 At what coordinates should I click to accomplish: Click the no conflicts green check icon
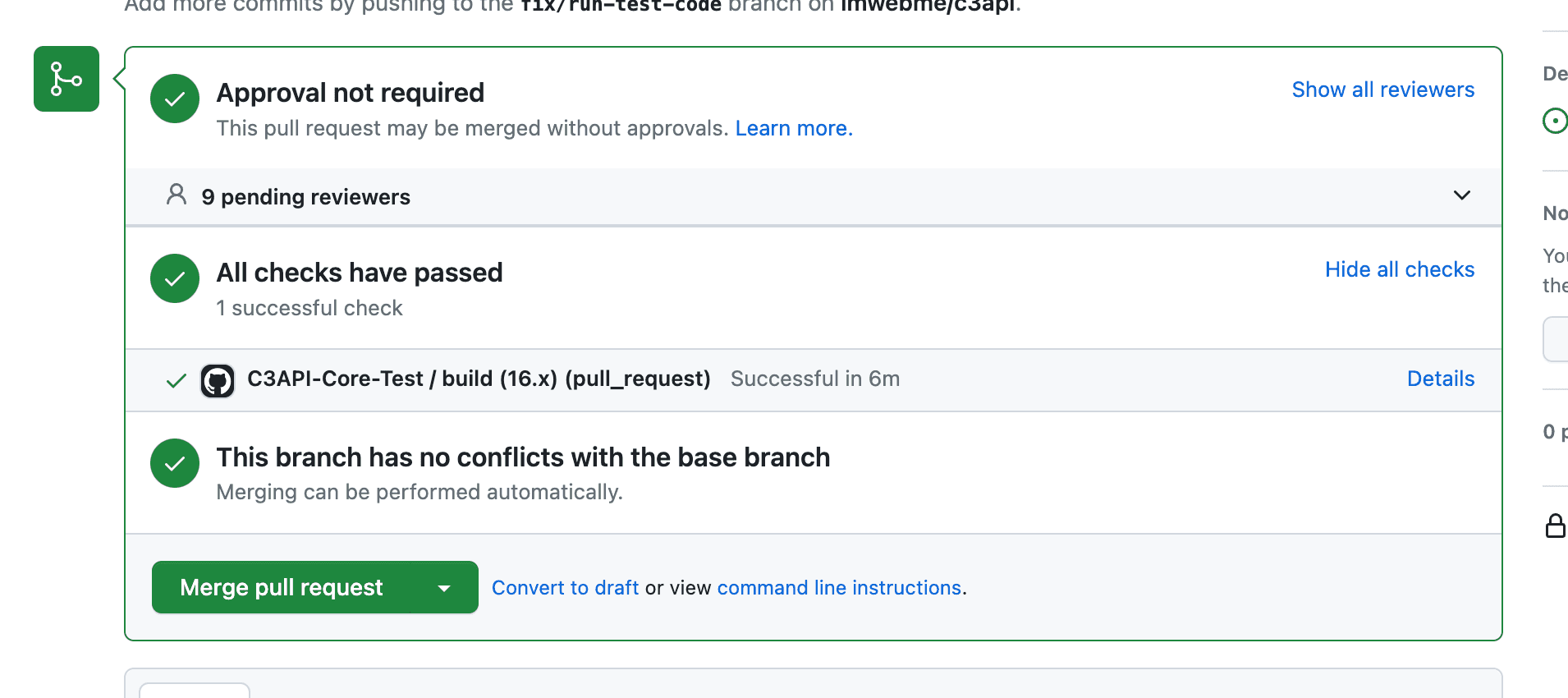pyautogui.click(x=175, y=463)
